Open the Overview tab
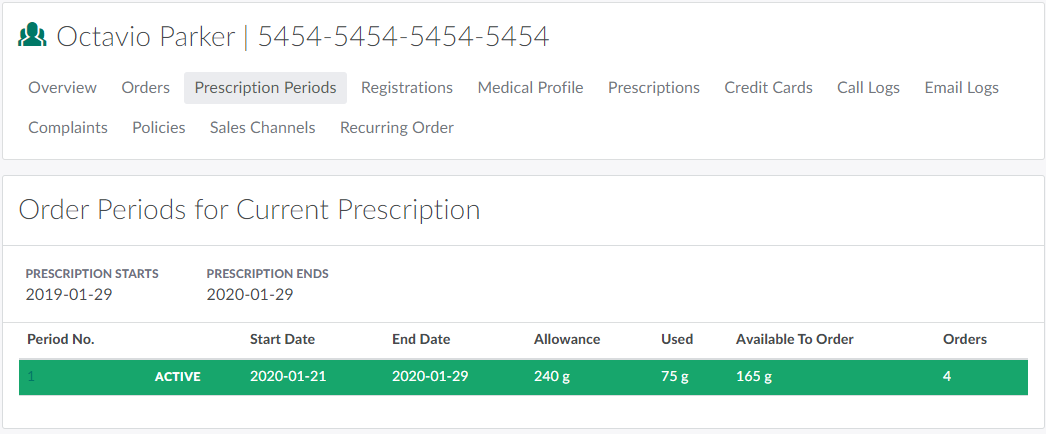This screenshot has height=434, width=1046. pyautogui.click(x=62, y=88)
